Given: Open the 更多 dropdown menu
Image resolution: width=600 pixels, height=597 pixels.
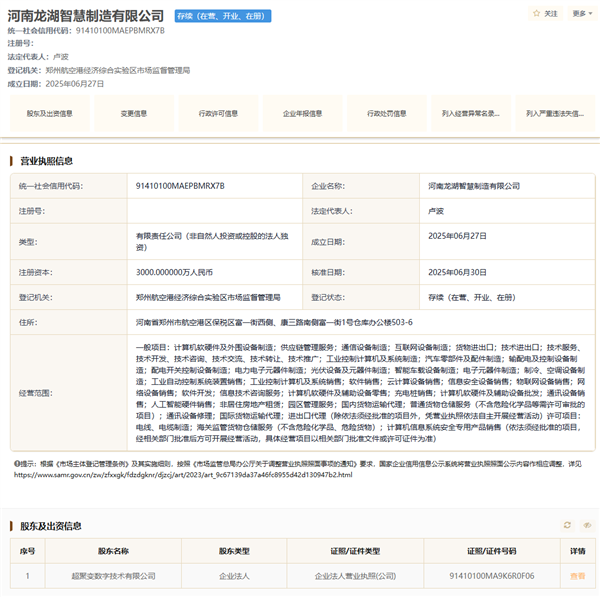Looking at the screenshot, I should pyautogui.click(x=582, y=14).
